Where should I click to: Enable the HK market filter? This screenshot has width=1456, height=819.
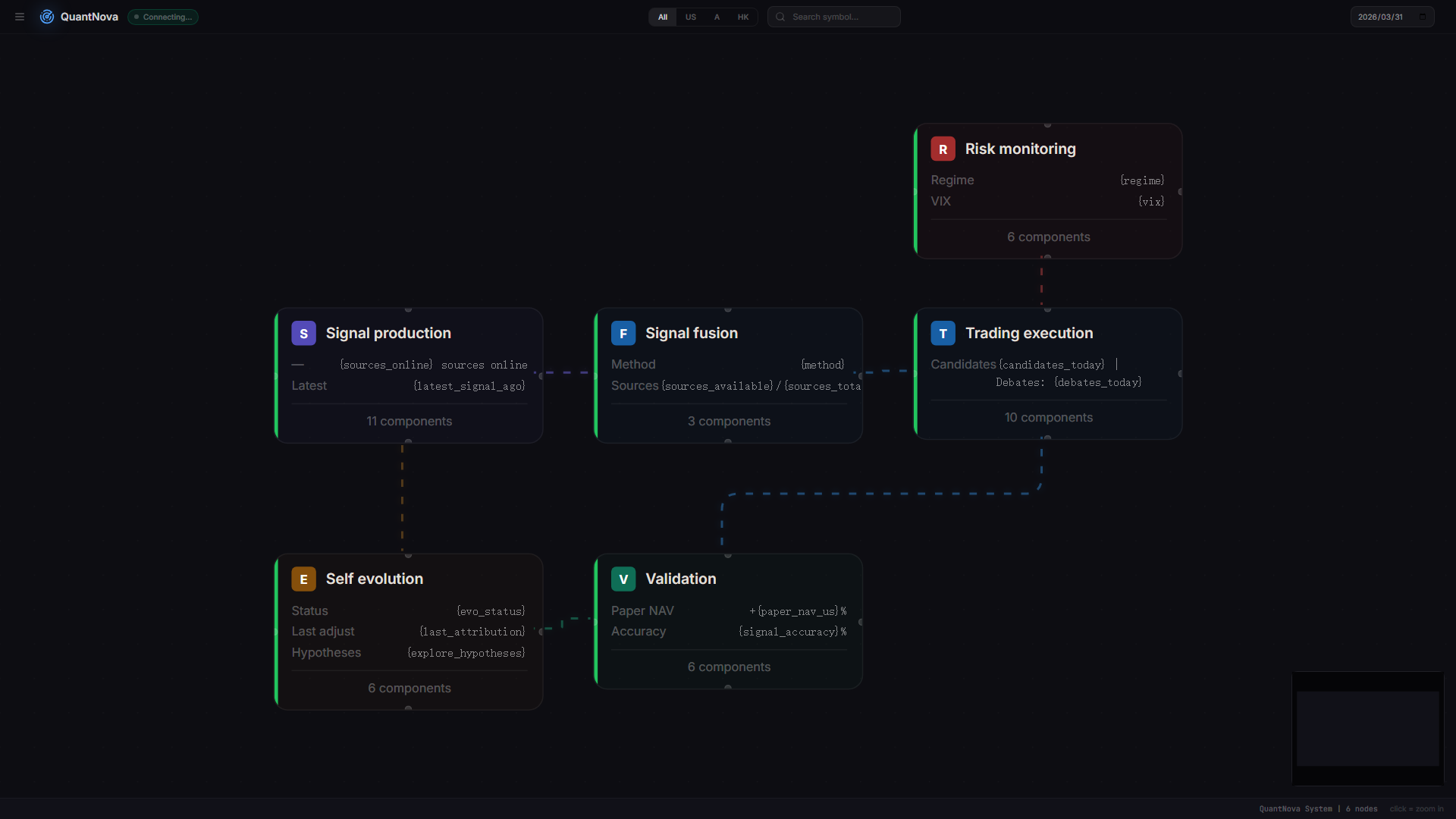[x=742, y=17]
